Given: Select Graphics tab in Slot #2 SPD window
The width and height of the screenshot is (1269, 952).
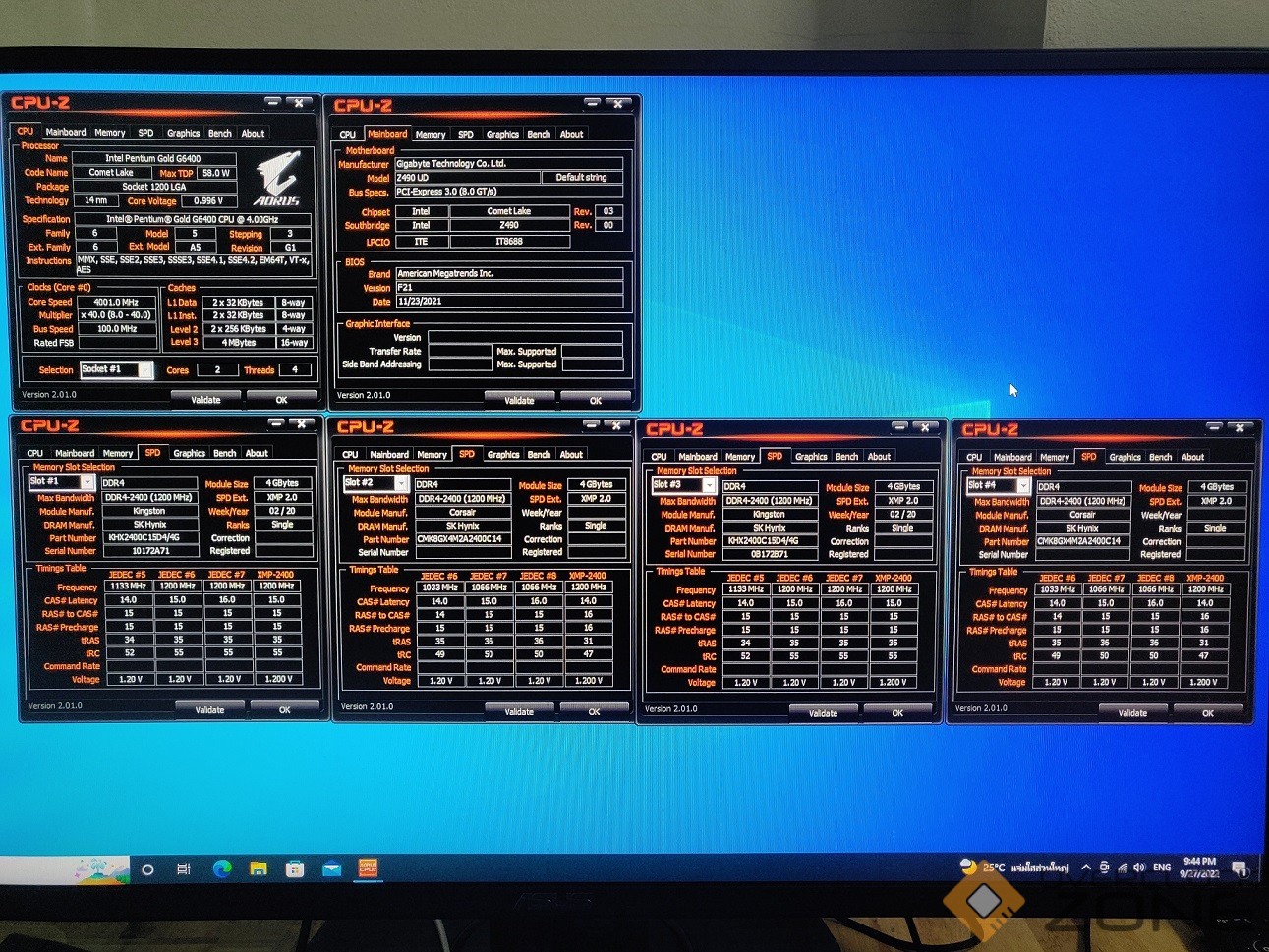Looking at the screenshot, I should [502, 454].
